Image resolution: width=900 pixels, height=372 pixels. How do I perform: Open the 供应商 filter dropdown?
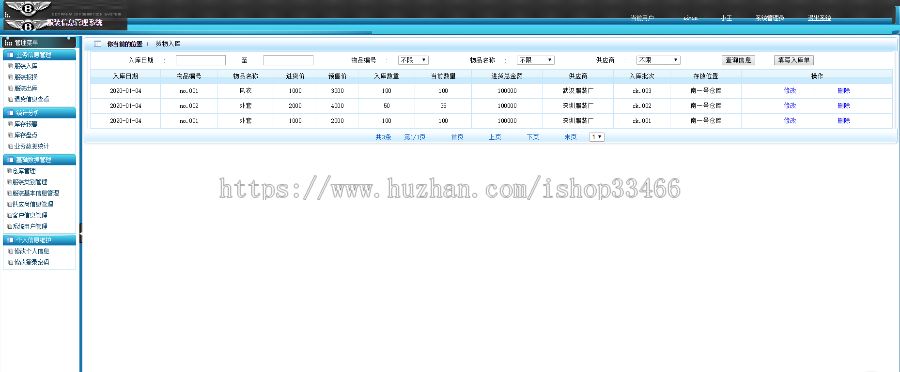click(658, 60)
